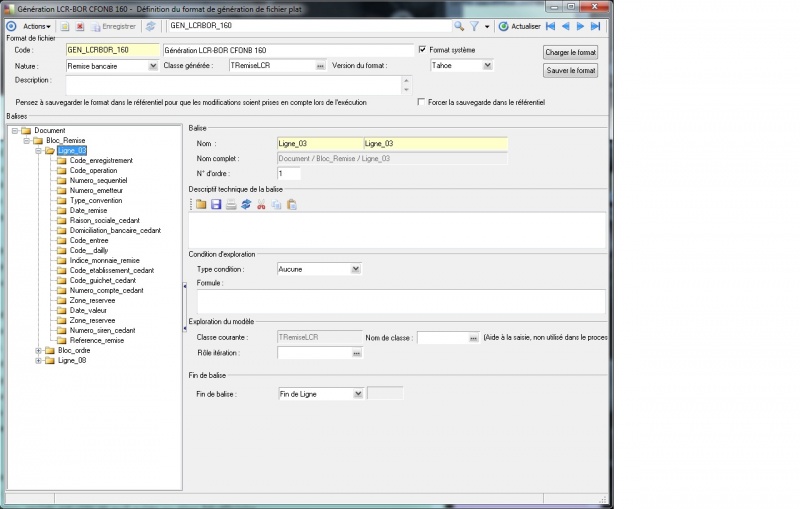Open the Type condition dropdown

356,269
